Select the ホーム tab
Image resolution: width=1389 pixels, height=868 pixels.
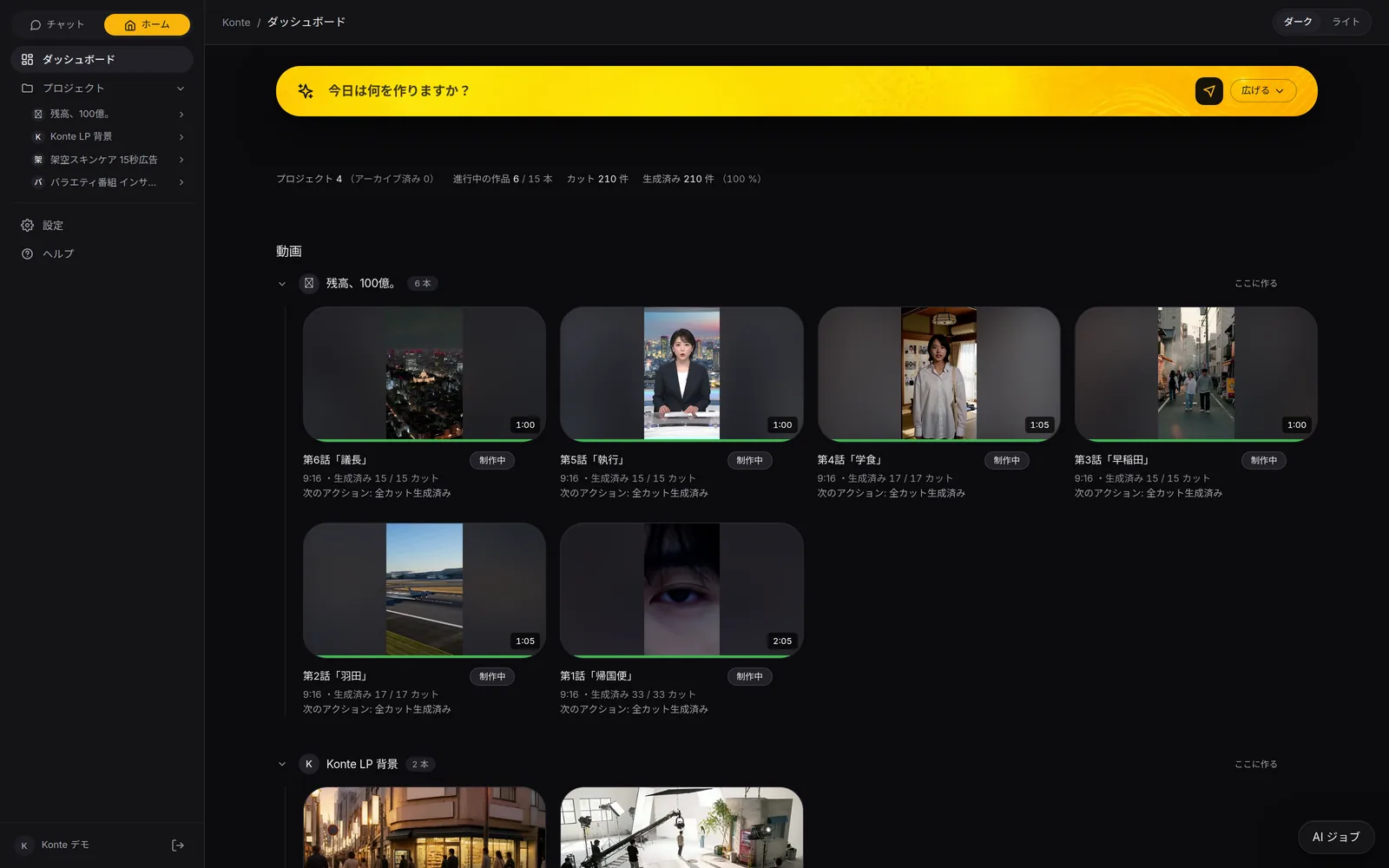coord(147,24)
